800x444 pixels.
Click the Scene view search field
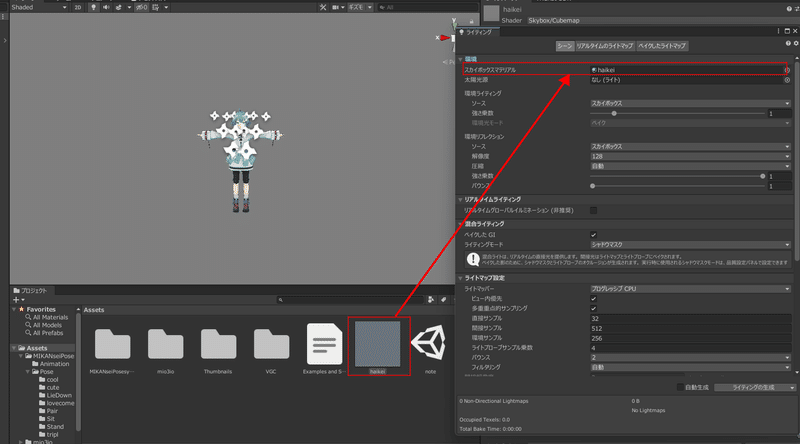(428, 7)
